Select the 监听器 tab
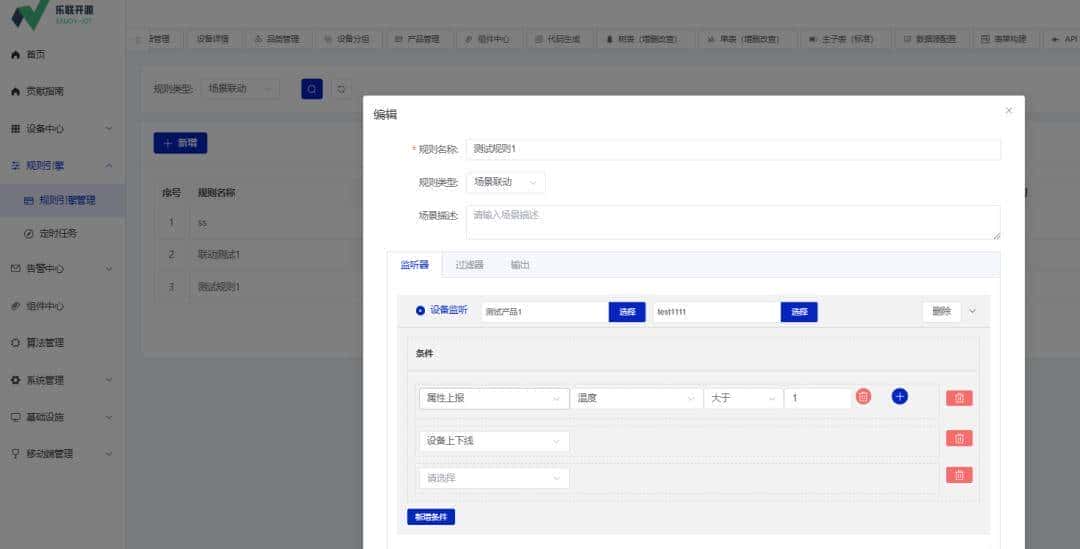Viewport: 1080px width, 549px height. click(415, 265)
